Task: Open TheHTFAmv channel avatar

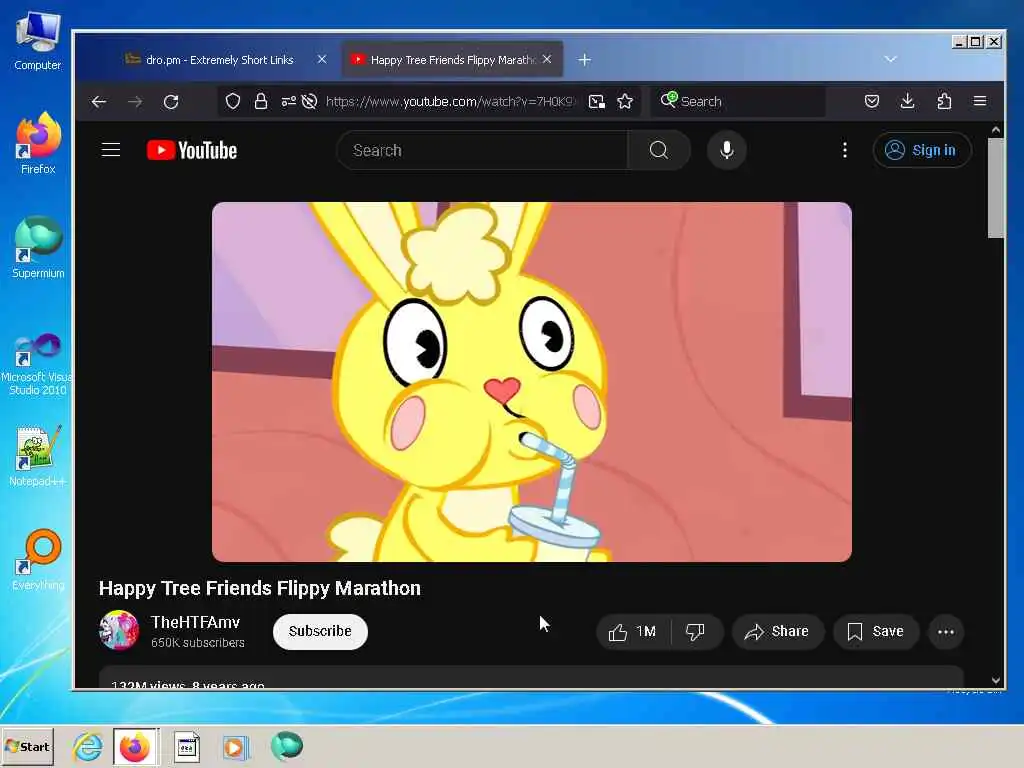Action: (119, 631)
